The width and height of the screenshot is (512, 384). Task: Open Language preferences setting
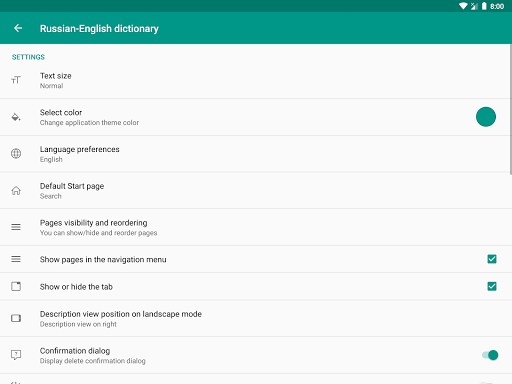point(256,154)
